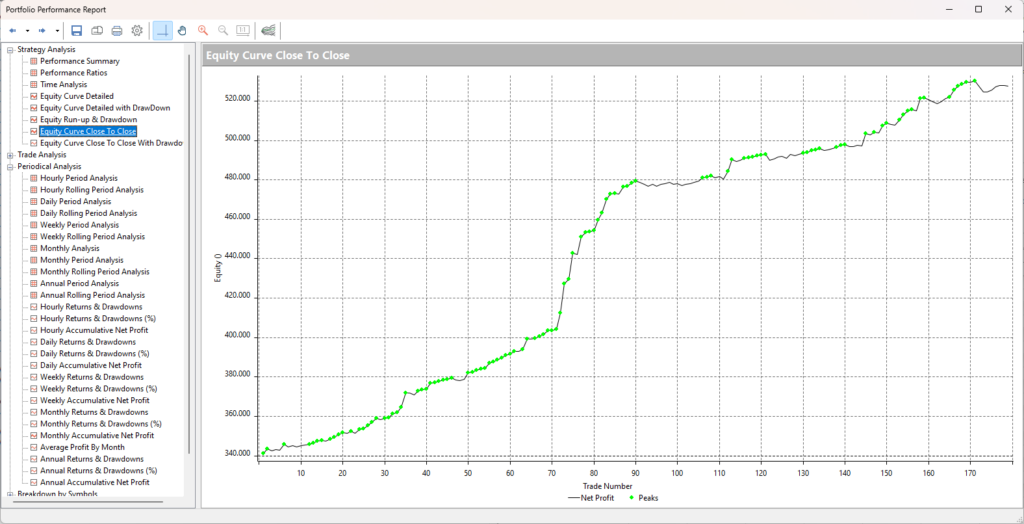Click the 3D chart view icon
Screen dimensions: 1024x524
point(269,31)
